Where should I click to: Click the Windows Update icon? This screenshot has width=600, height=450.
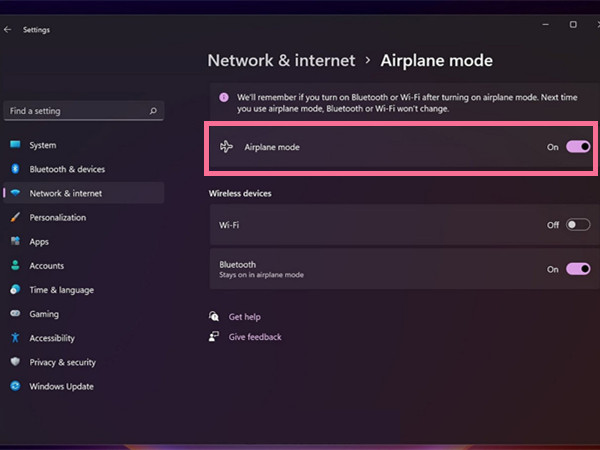click(x=15, y=386)
